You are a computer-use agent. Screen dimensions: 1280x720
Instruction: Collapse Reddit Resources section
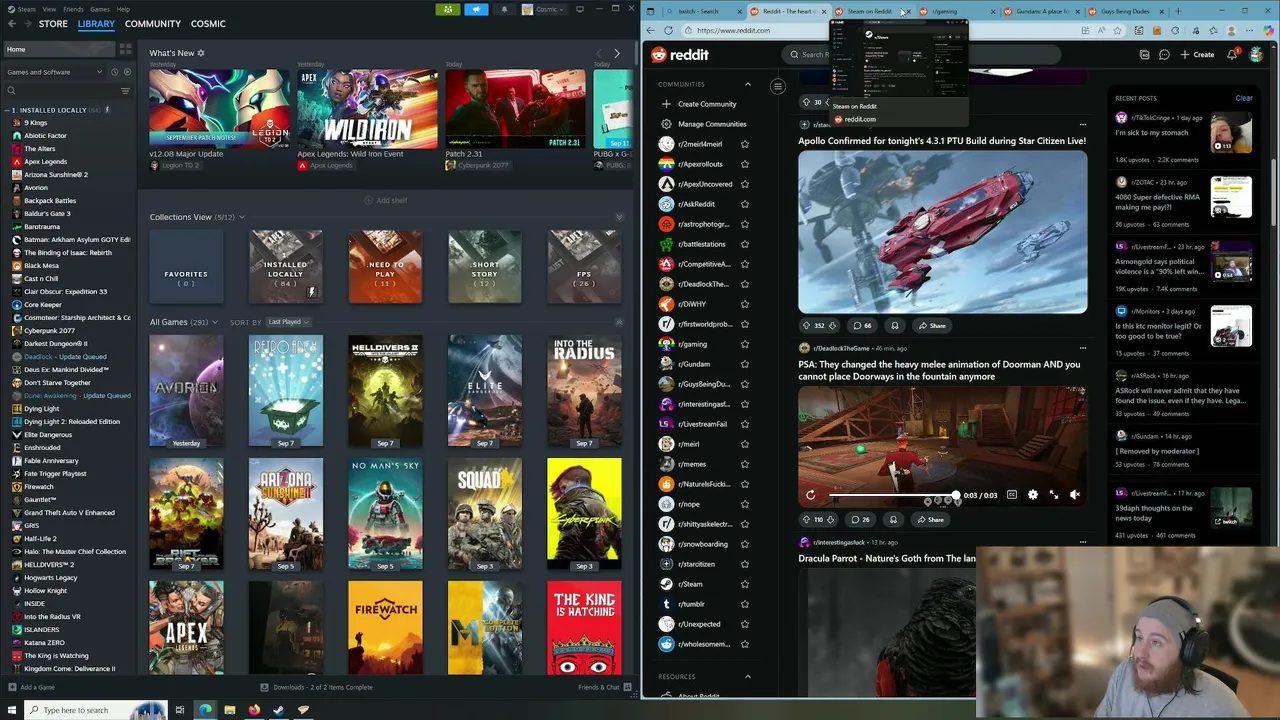747,677
